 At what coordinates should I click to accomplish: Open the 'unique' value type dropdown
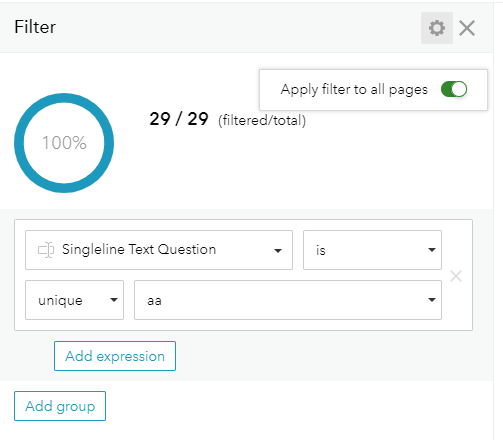pyautogui.click(x=74, y=300)
